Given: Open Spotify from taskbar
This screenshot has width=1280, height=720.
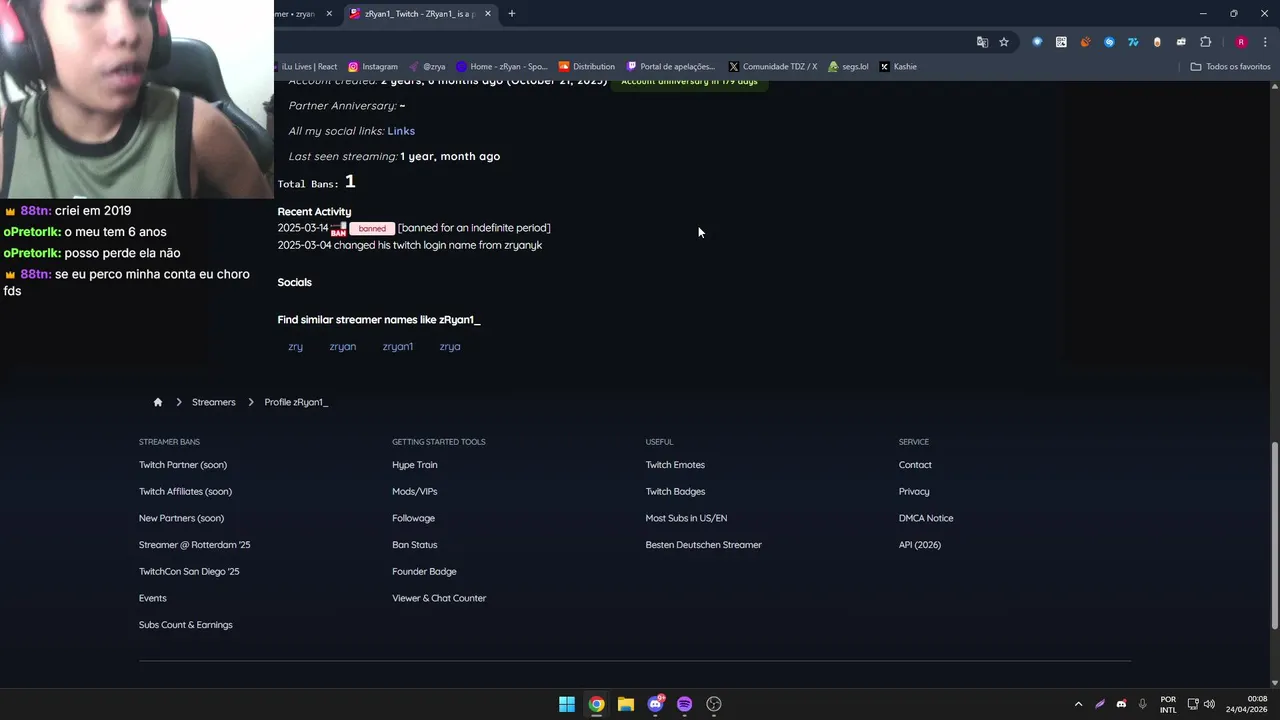Looking at the screenshot, I should click(684, 704).
